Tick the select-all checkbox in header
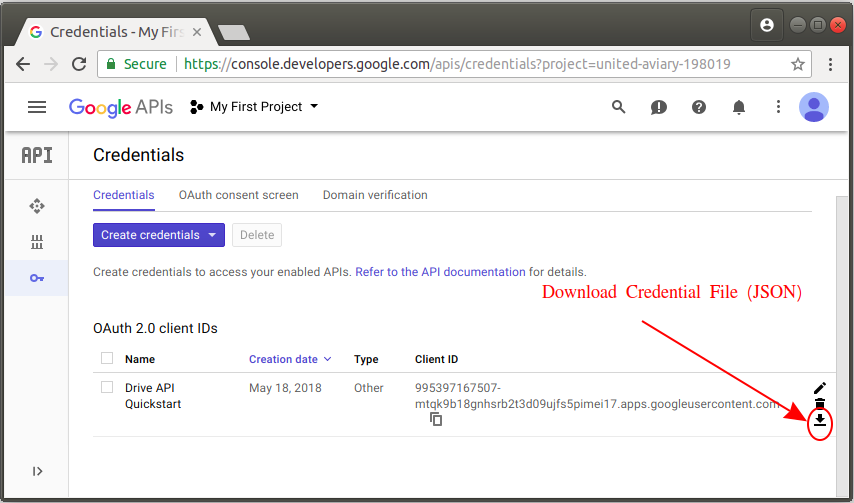The width and height of the screenshot is (854, 503). tap(107, 358)
